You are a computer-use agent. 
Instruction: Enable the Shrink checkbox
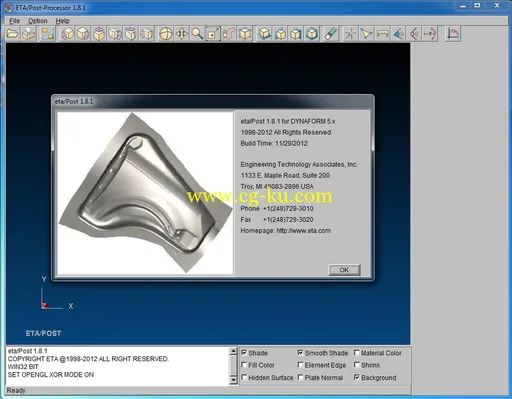coord(357,365)
